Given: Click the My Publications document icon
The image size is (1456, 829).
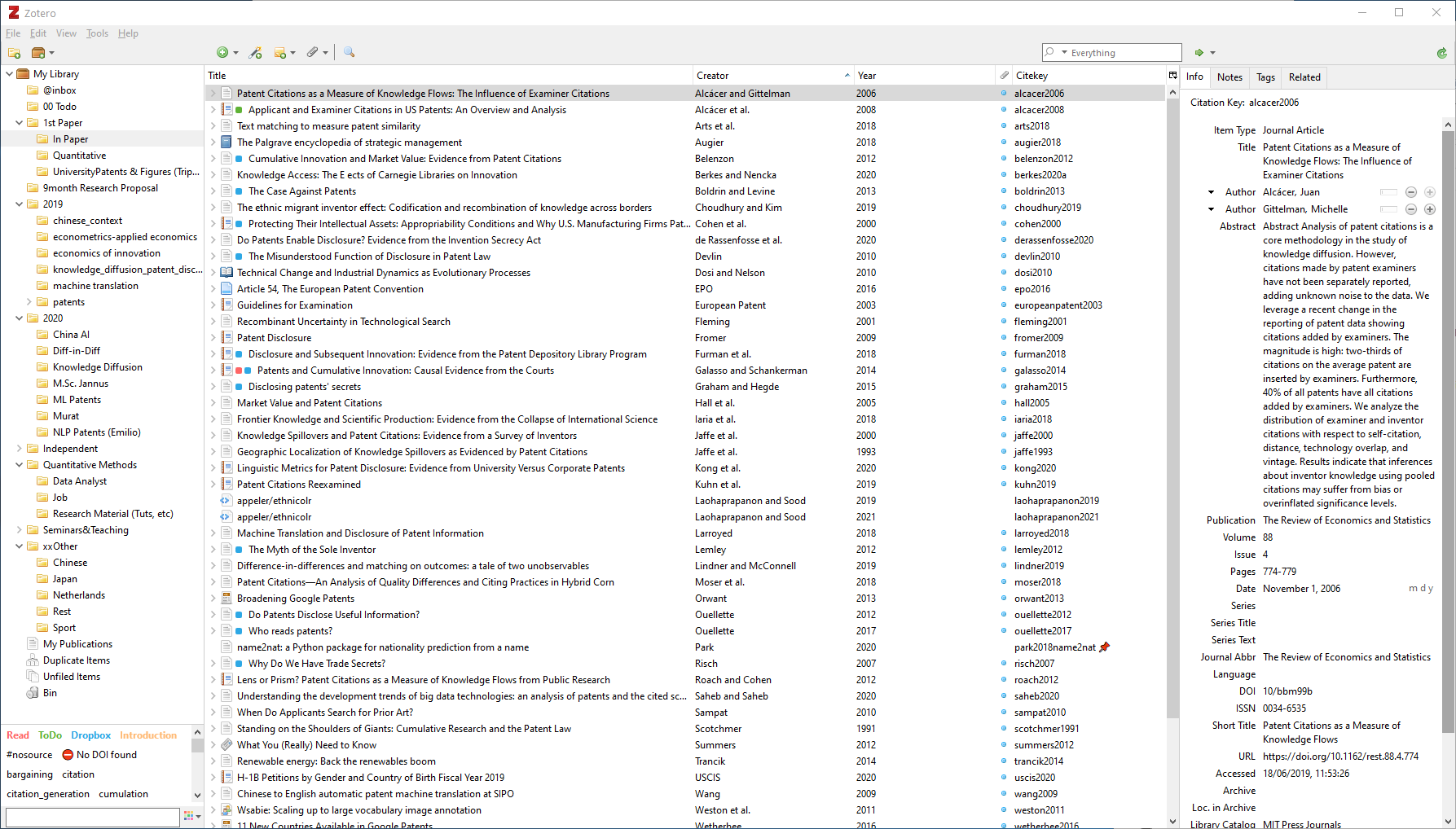Looking at the screenshot, I should tap(33, 644).
